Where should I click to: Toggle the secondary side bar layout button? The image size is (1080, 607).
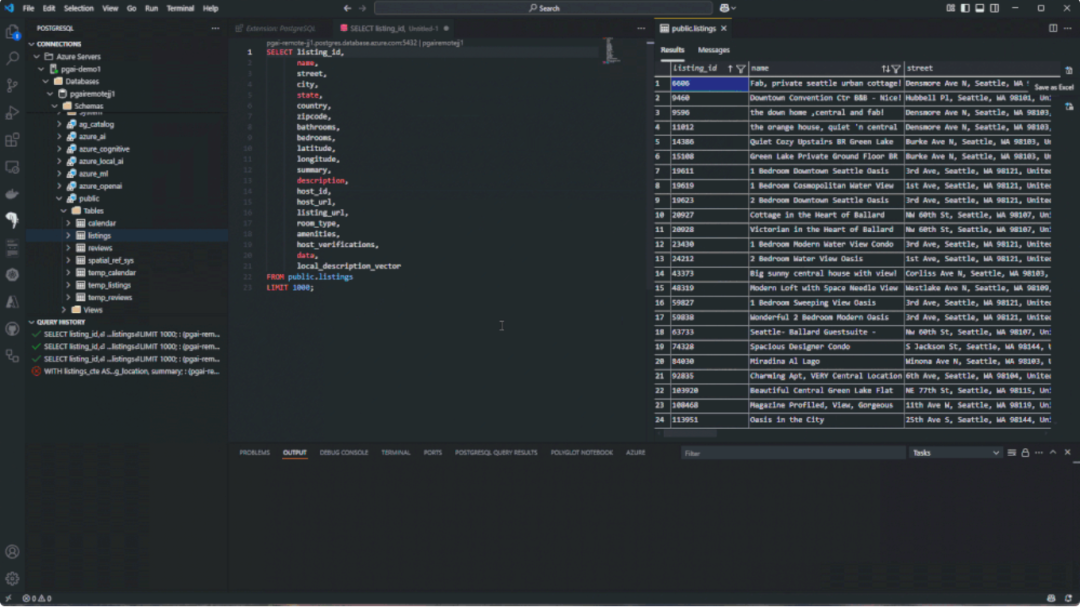click(x=995, y=8)
